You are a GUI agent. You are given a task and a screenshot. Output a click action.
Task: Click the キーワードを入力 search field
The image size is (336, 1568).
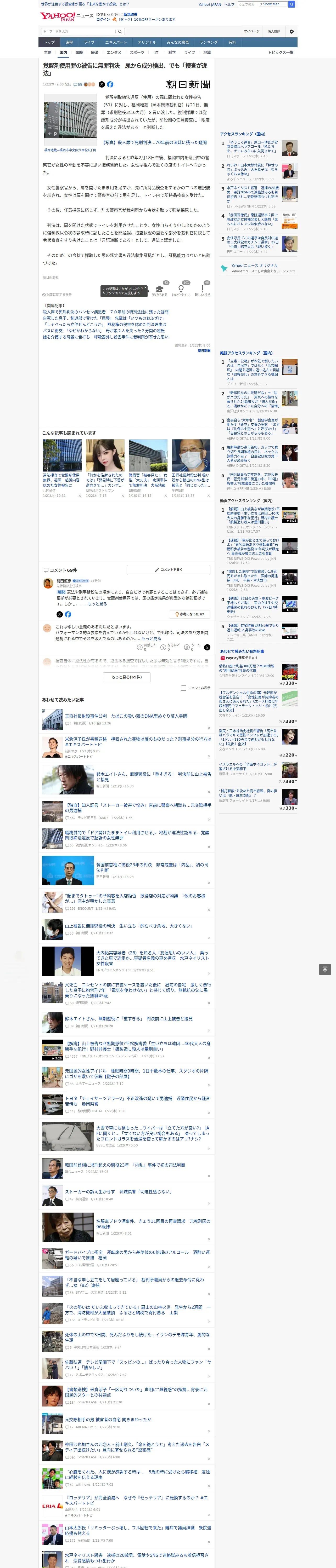[78, 32]
